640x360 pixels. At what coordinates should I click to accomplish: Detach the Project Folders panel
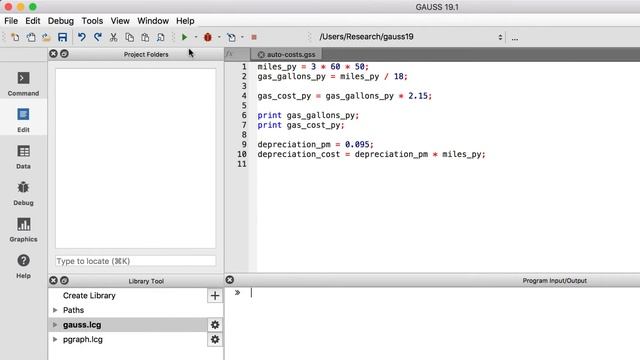pos(64,53)
